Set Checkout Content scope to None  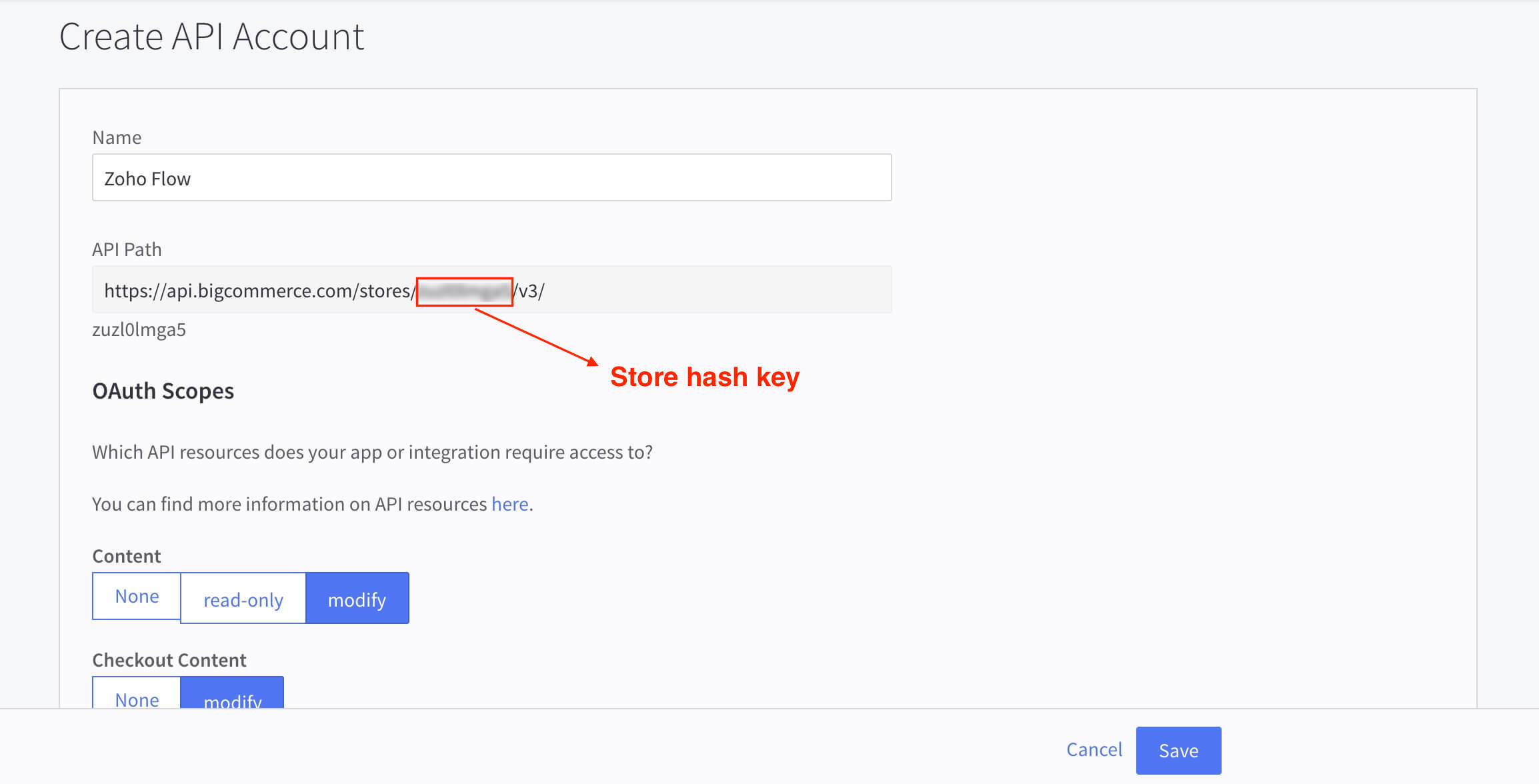tap(137, 696)
